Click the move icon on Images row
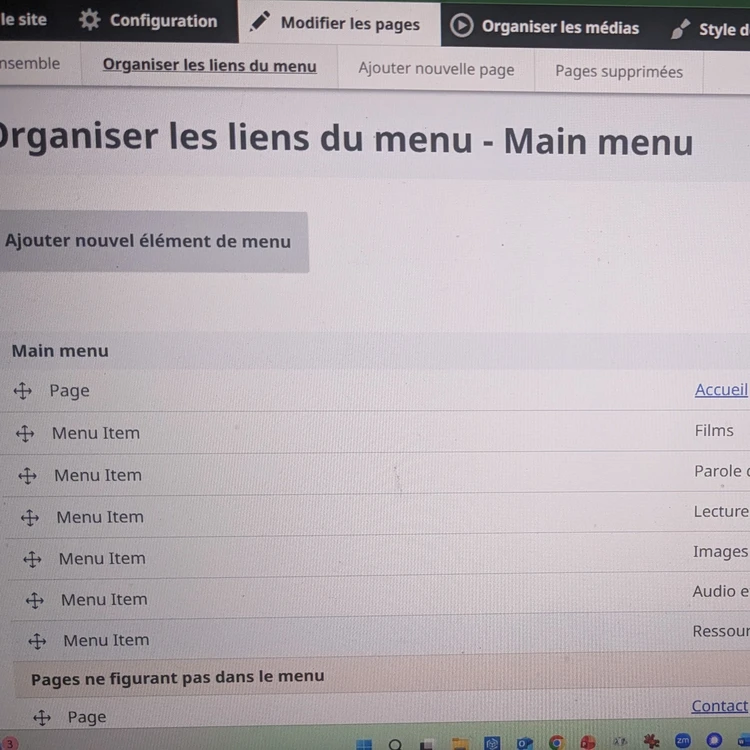The height and width of the screenshot is (750, 750). tap(32, 559)
